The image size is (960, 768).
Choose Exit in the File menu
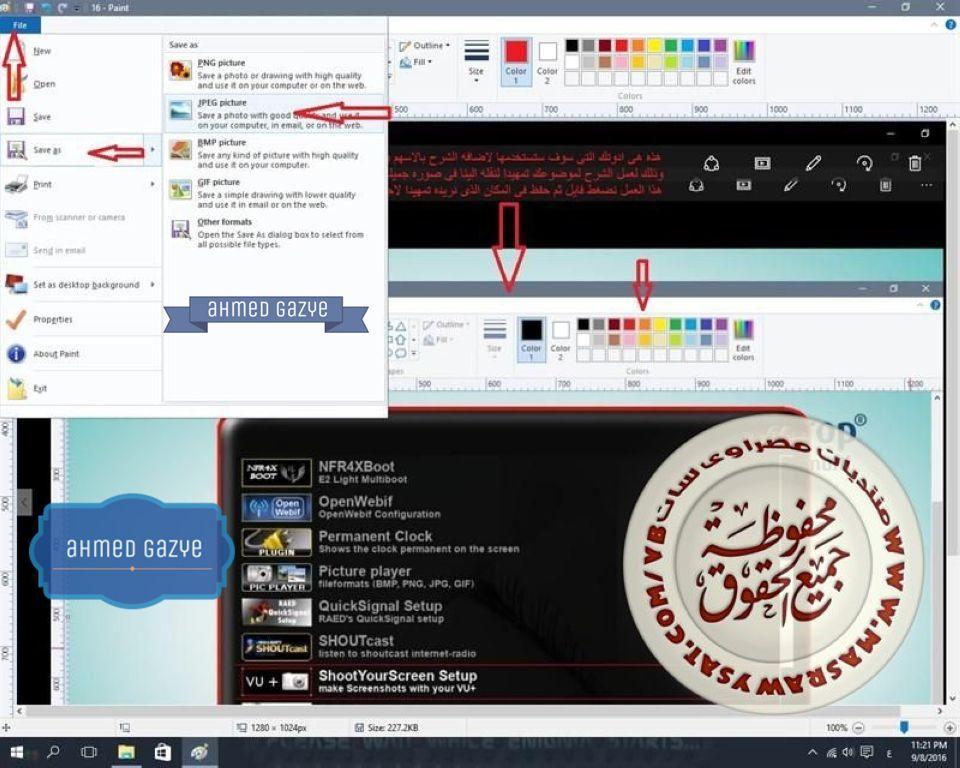click(81, 388)
